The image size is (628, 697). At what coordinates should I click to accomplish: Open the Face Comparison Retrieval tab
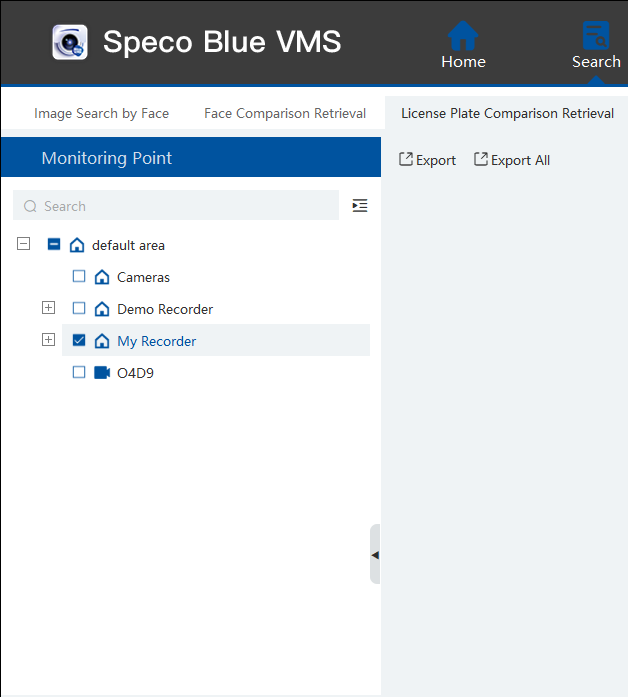click(x=285, y=113)
